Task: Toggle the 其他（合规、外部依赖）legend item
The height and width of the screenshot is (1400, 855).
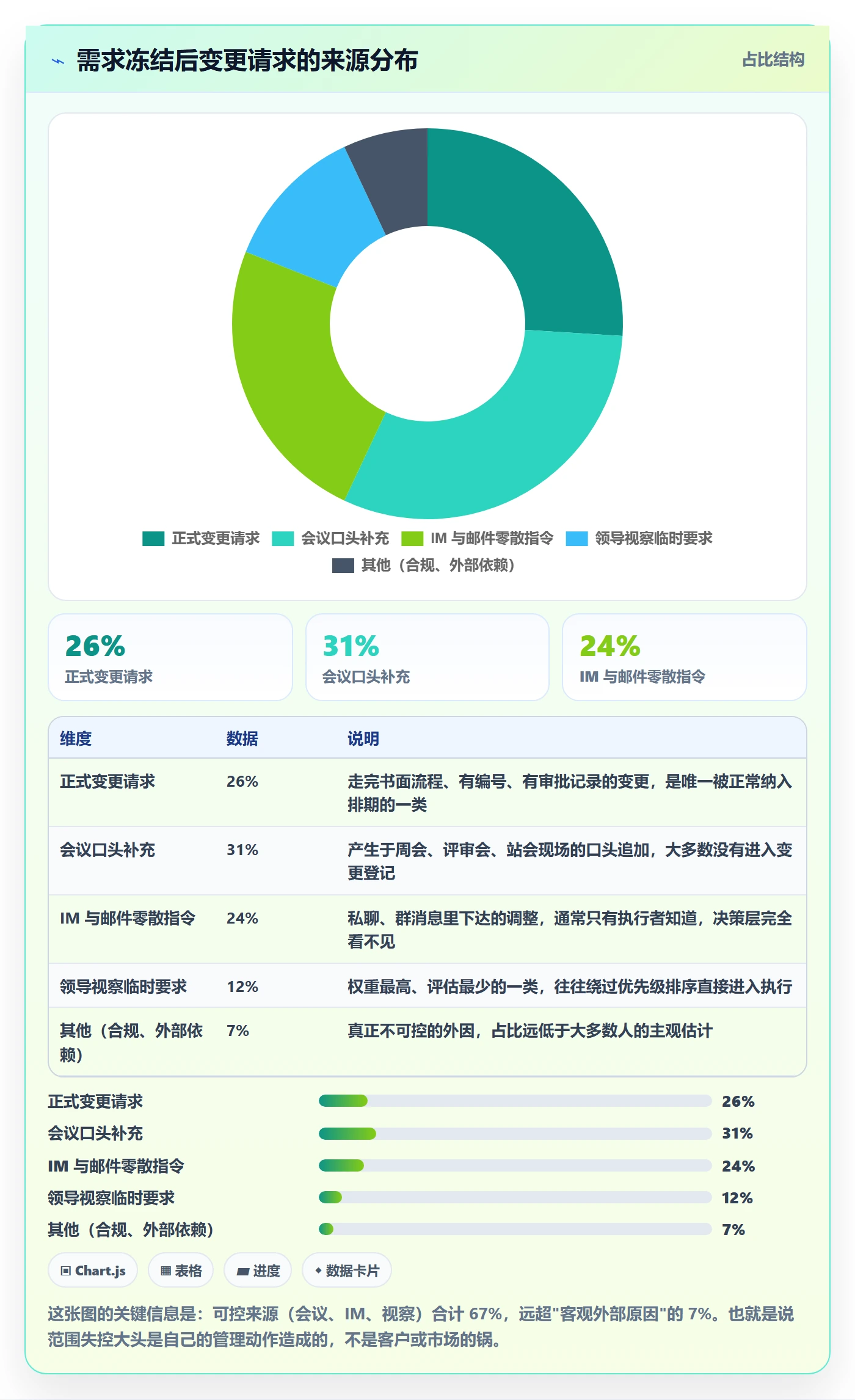Action: [424, 565]
